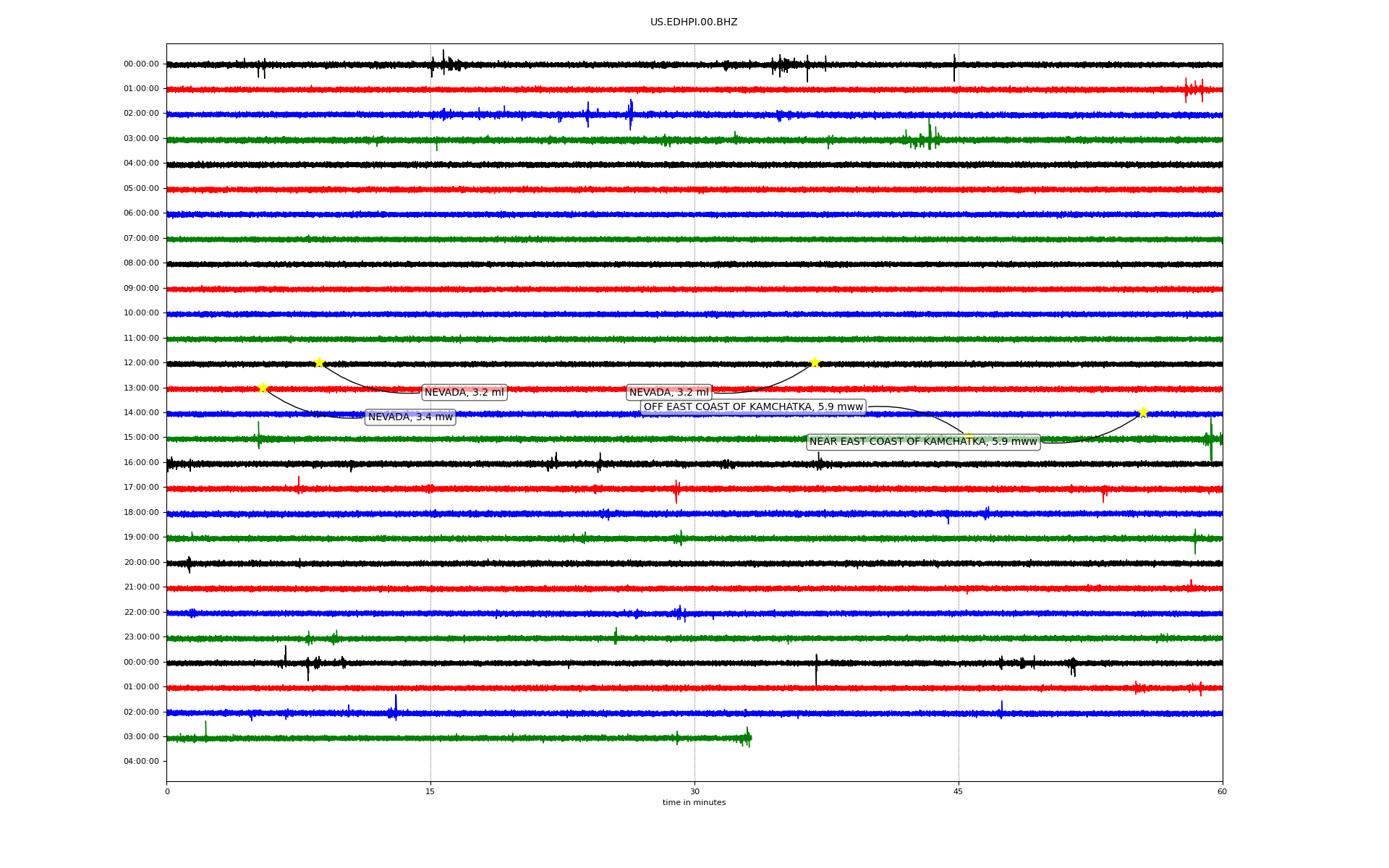The width and height of the screenshot is (1389, 868).
Task: Click the 'time in minutes' axis label
Action: pos(694,802)
